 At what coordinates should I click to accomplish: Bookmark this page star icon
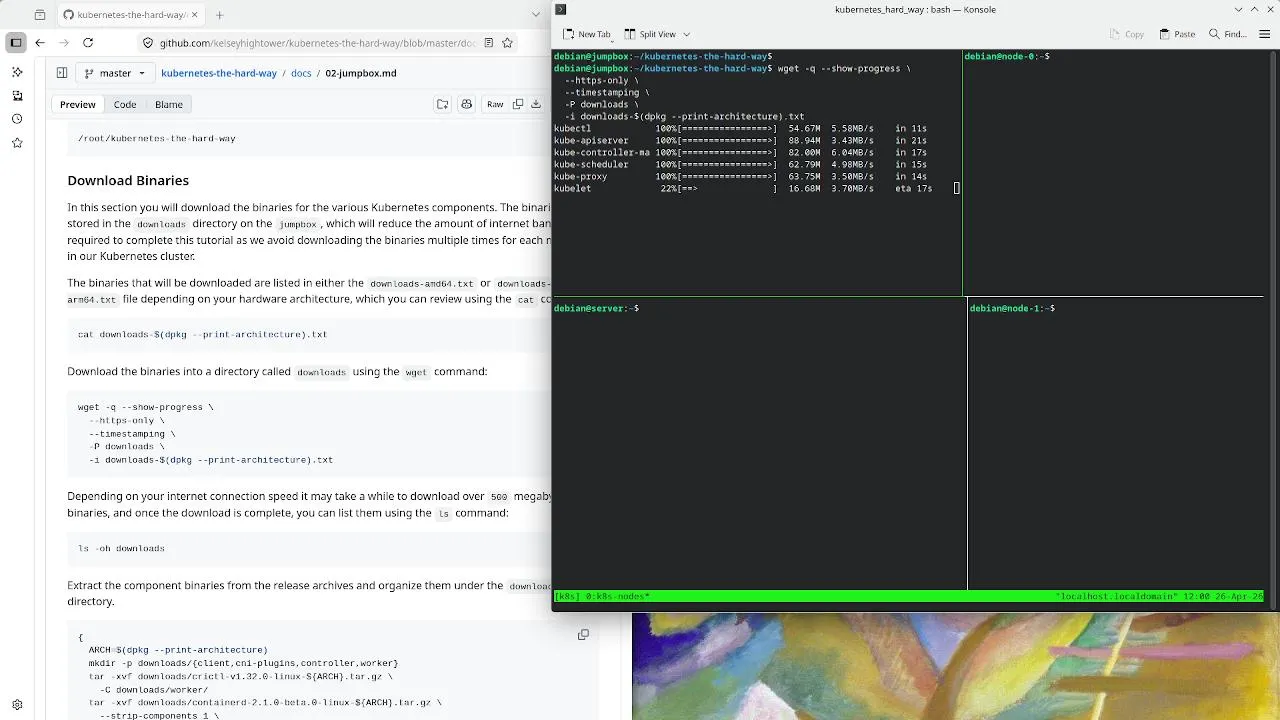pos(507,43)
